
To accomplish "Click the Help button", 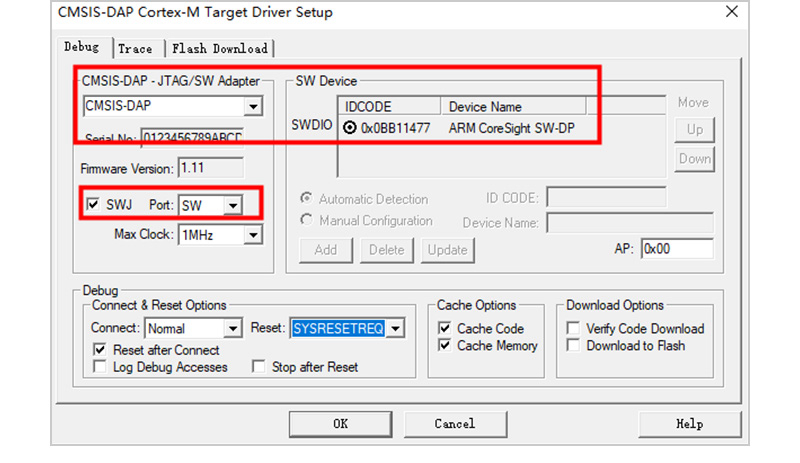I will coord(689,423).
